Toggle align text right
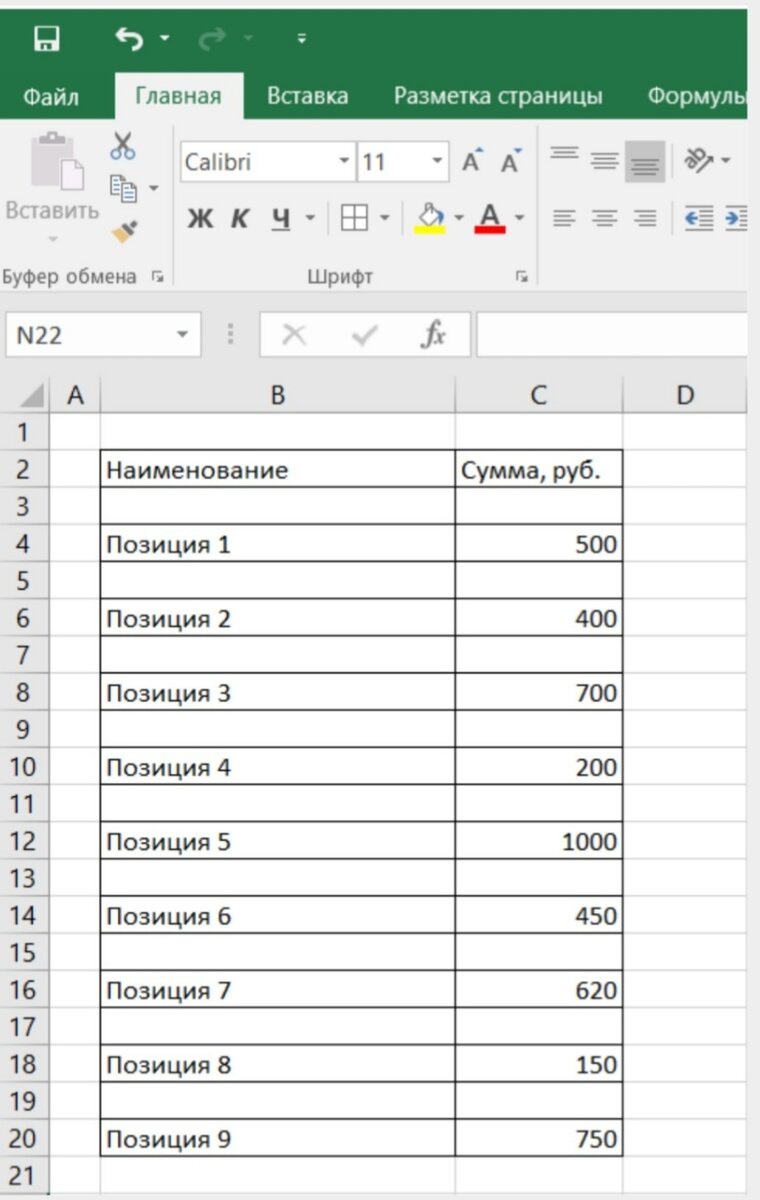 [645, 218]
